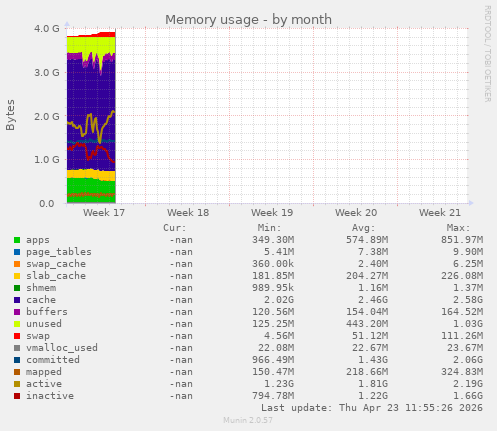Click the 'unused' legend label
The width and height of the screenshot is (497, 431).
pos(44,324)
